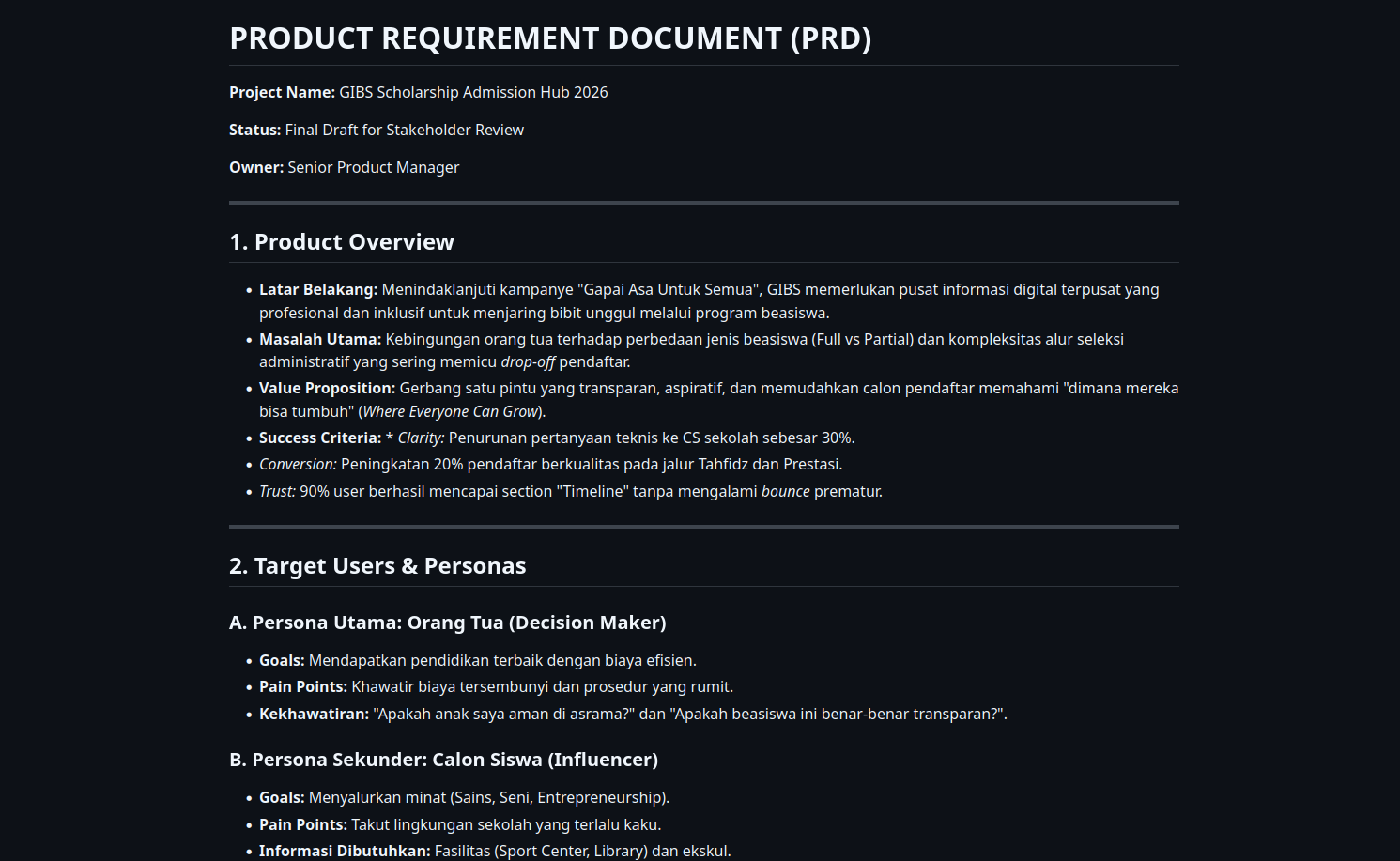
Task: Click the 'Informasi Dibutuhkan:' bullet label
Action: (345, 851)
